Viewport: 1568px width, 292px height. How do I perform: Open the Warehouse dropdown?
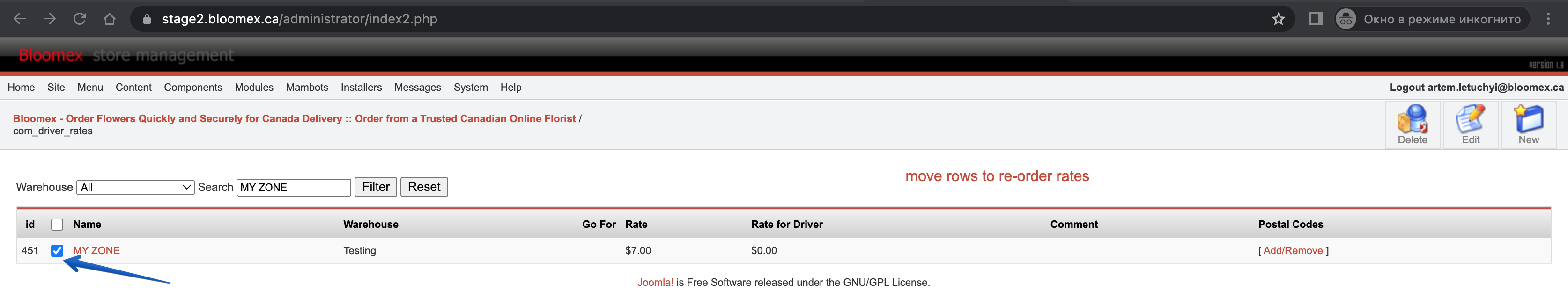135,187
